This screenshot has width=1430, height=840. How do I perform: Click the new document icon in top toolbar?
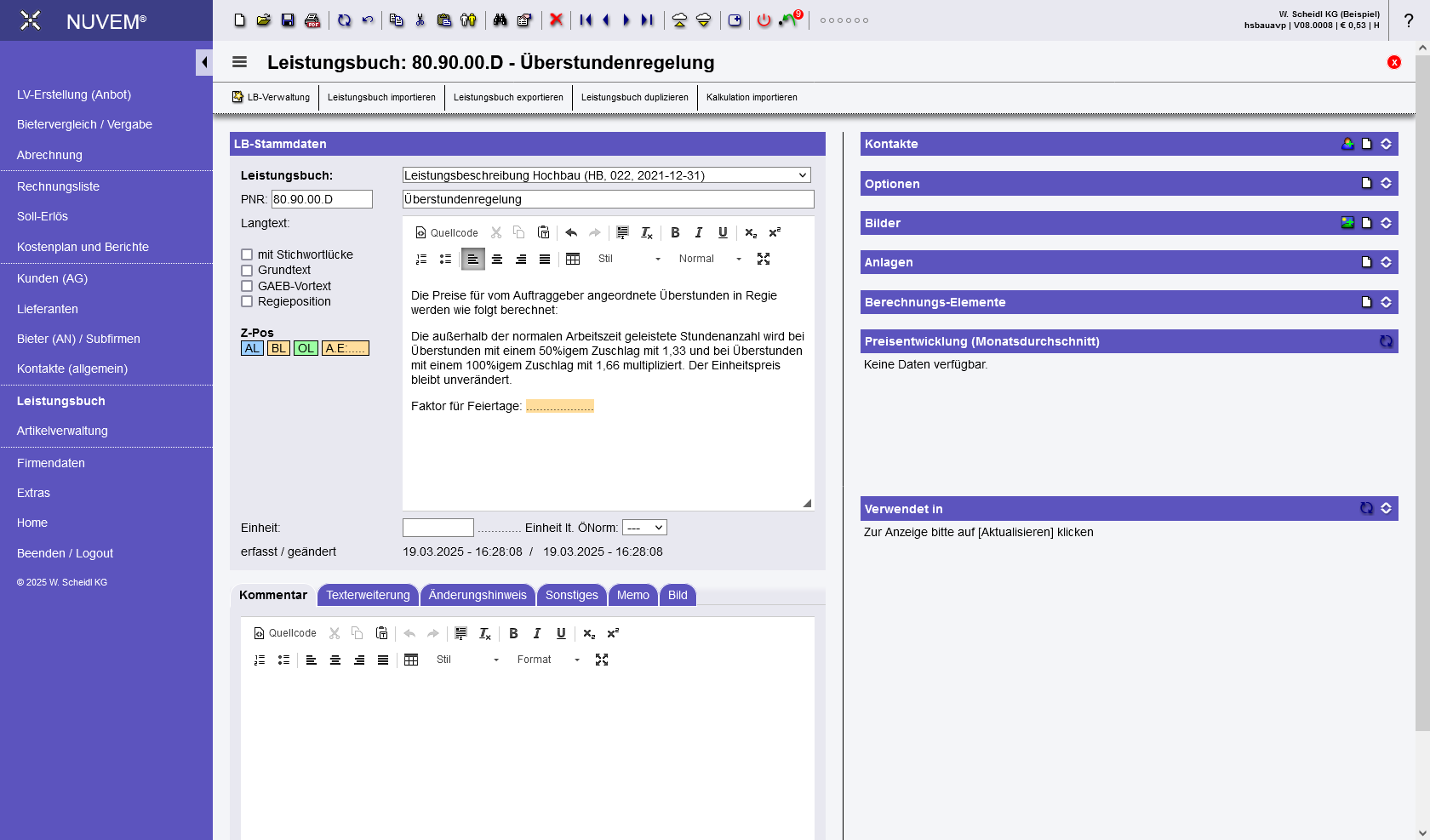point(240,20)
